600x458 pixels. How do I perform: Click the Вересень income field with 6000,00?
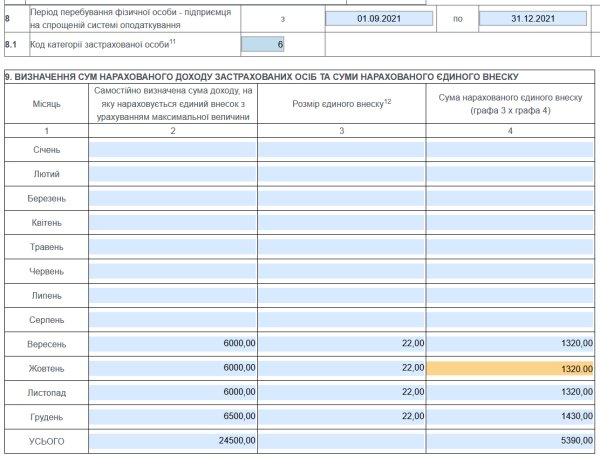pyautogui.click(x=173, y=343)
